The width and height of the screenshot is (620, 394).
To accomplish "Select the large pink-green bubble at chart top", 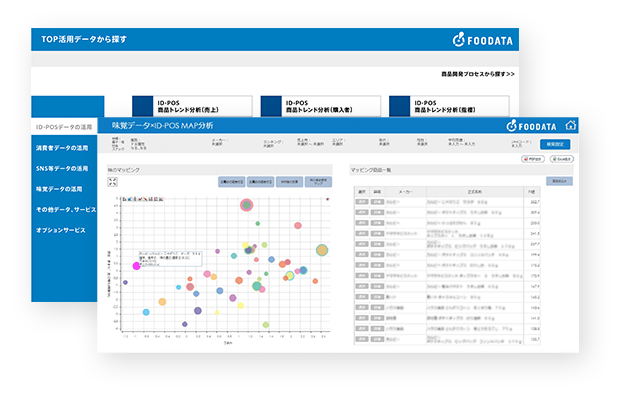I will [246, 205].
